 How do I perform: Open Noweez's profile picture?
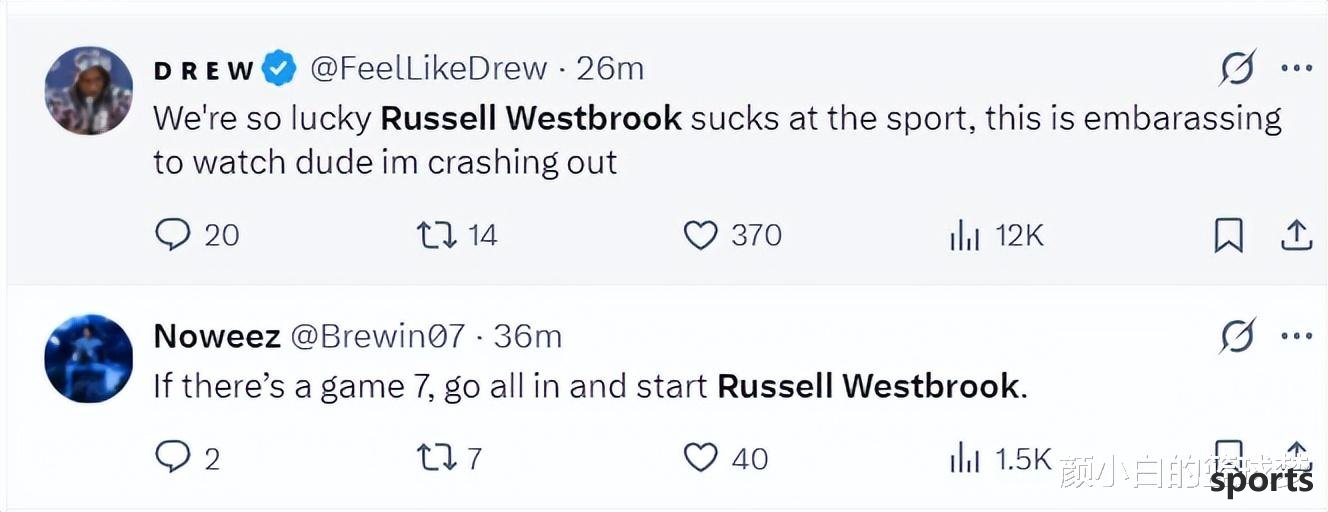89,359
